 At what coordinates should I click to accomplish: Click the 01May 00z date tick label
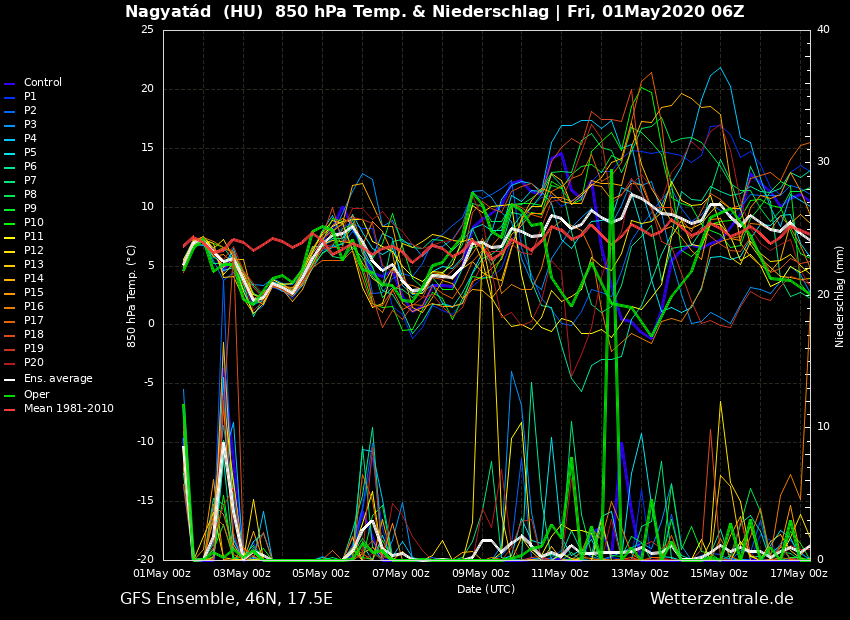click(163, 574)
